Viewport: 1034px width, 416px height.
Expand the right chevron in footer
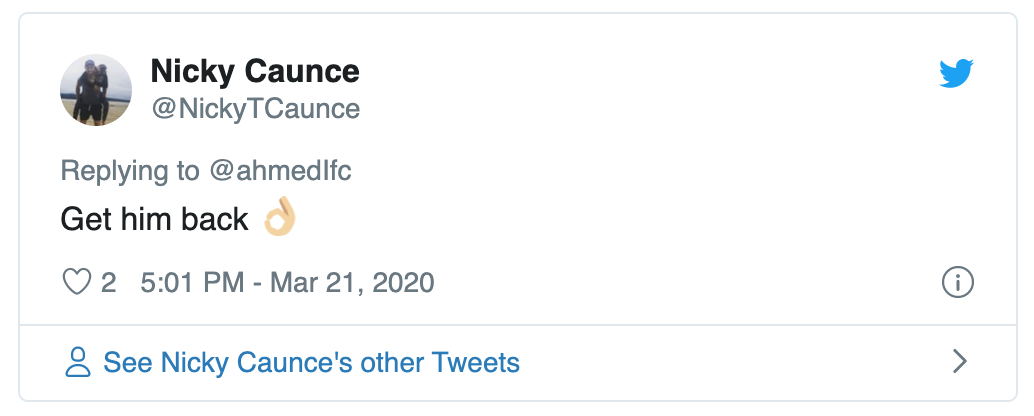[x=959, y=361]
